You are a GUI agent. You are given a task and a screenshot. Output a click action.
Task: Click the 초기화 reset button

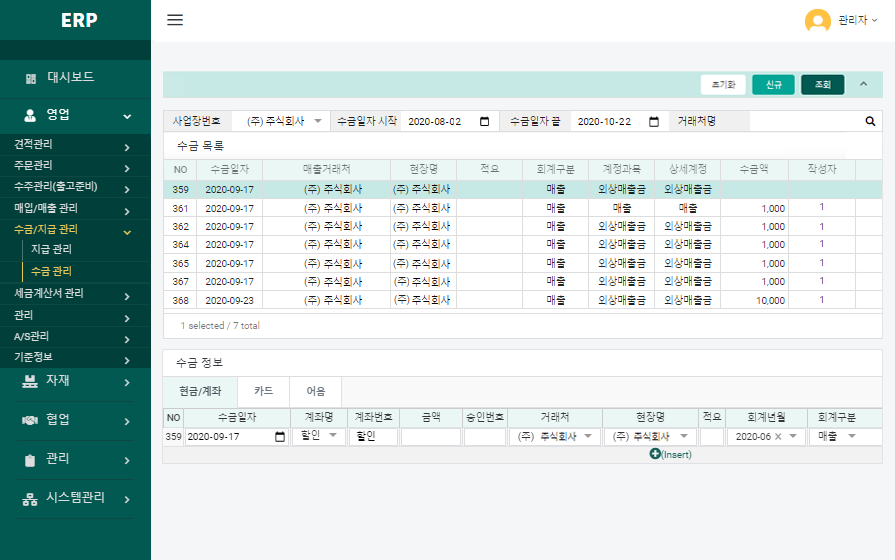click(723, 84)
